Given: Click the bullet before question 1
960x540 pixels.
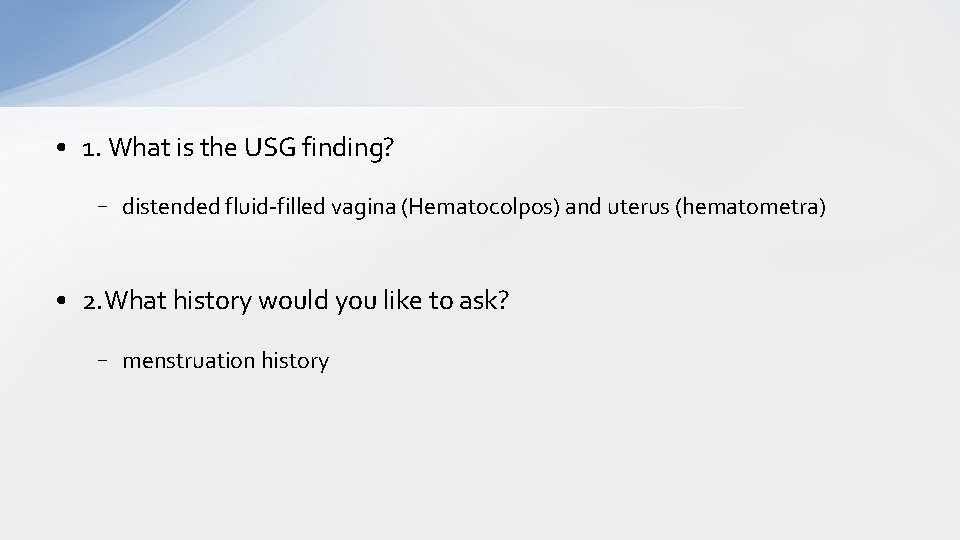Looking at the screenshot, I should (x=62, y=149).
